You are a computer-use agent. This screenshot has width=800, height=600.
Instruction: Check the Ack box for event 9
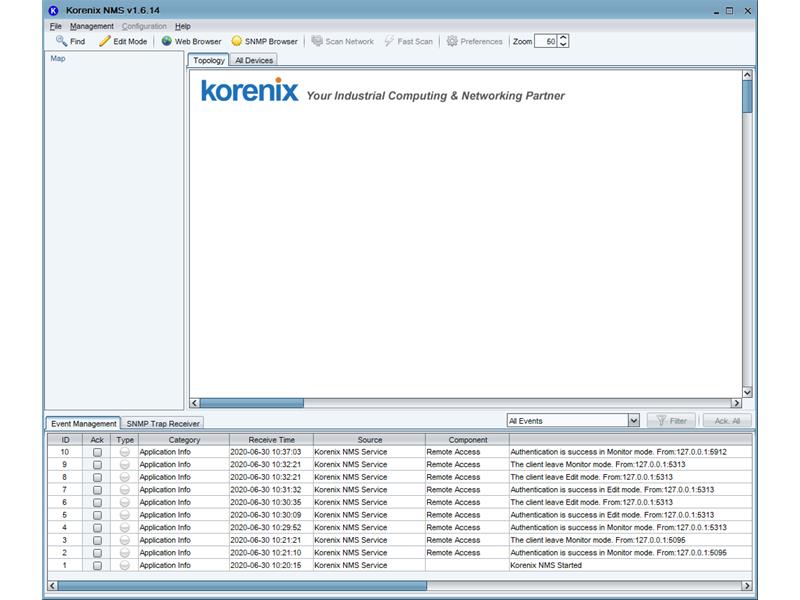click(x=97, y=465)
